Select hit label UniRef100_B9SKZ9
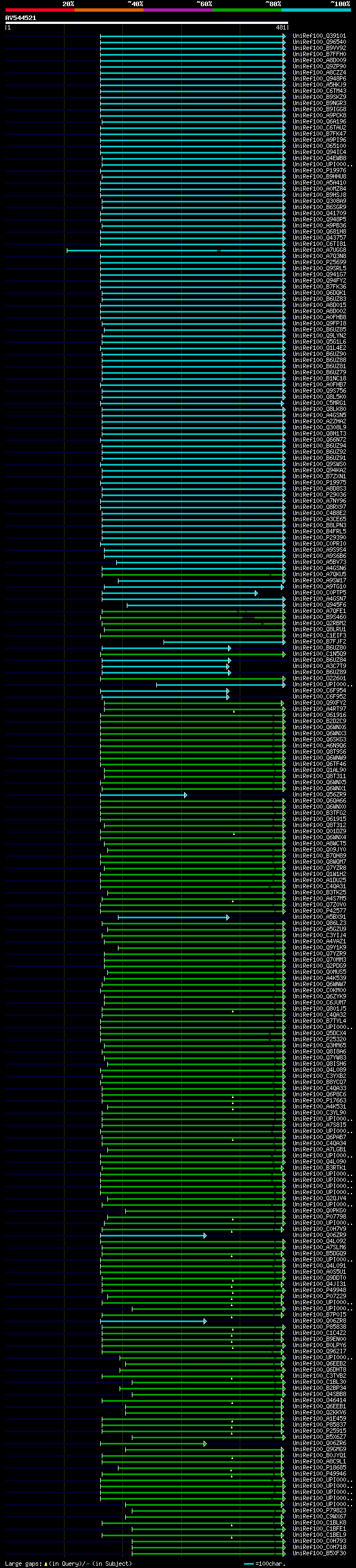Image resolution: width=356 pixels, height=1568 pixels. coord(319,97)
